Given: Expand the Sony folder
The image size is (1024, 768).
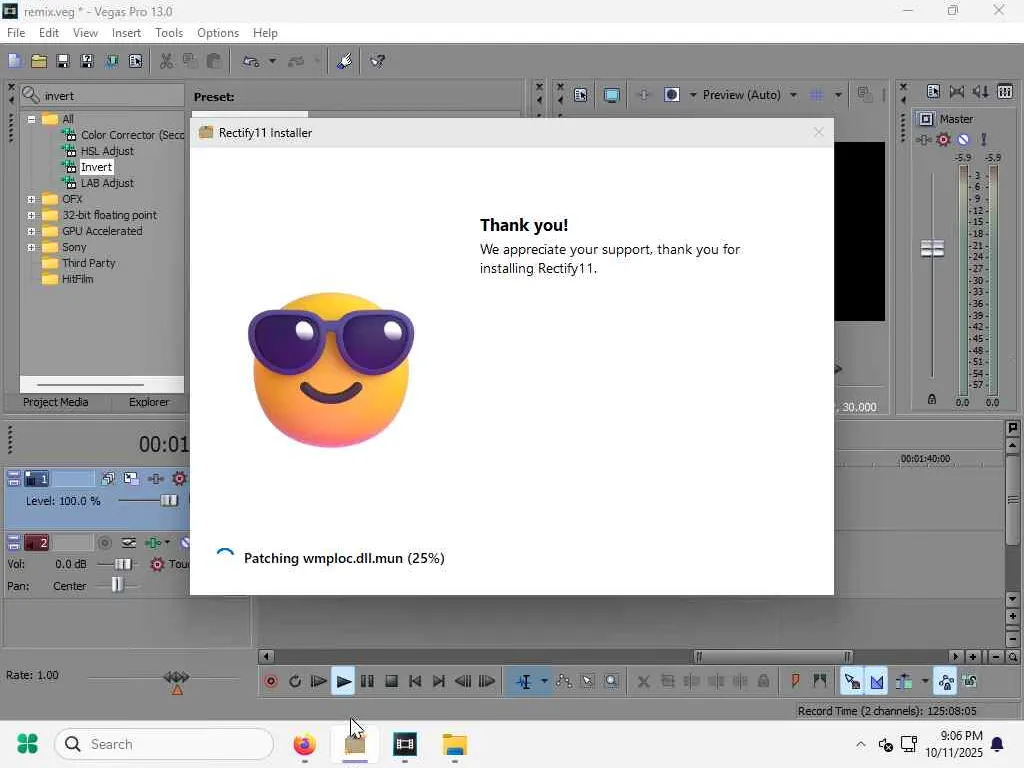Looking at the screenshot, I should click(x=31, y=248).
